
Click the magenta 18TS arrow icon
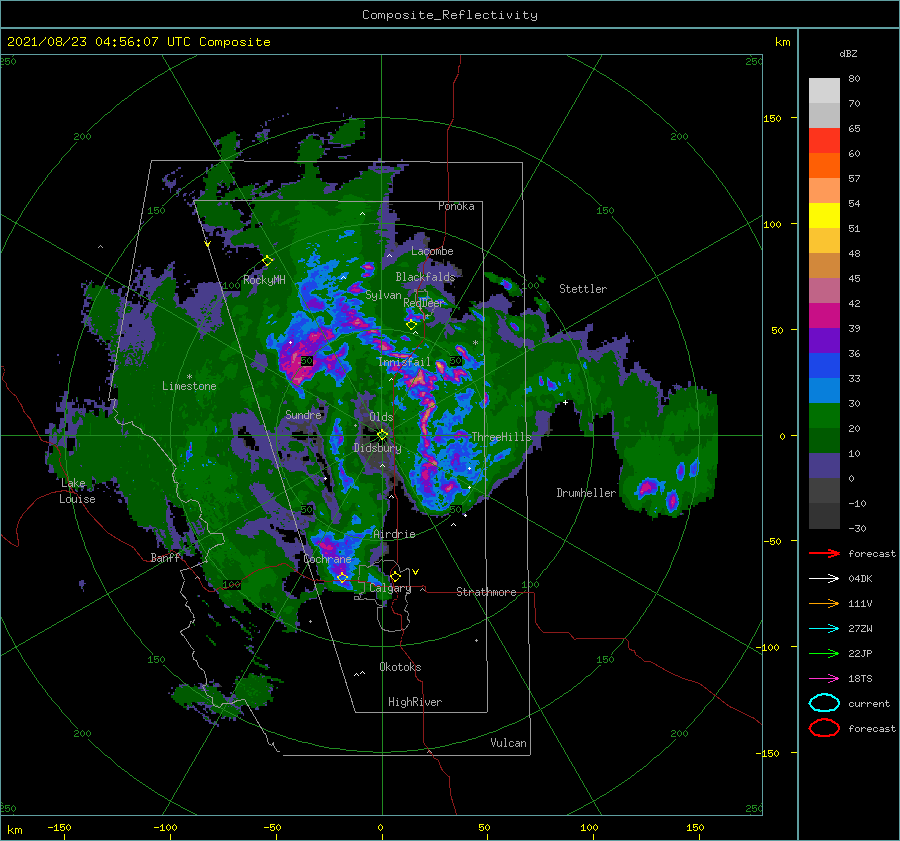[824, 679]
